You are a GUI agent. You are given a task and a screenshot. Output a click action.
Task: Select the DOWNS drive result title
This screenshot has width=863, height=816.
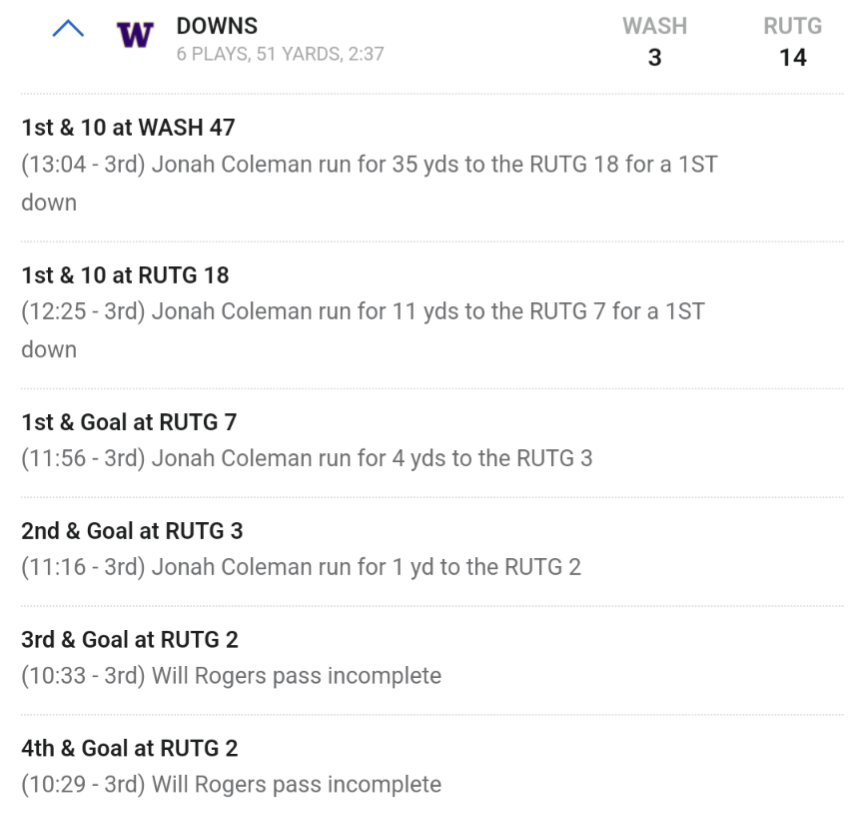tap(217, 26)
